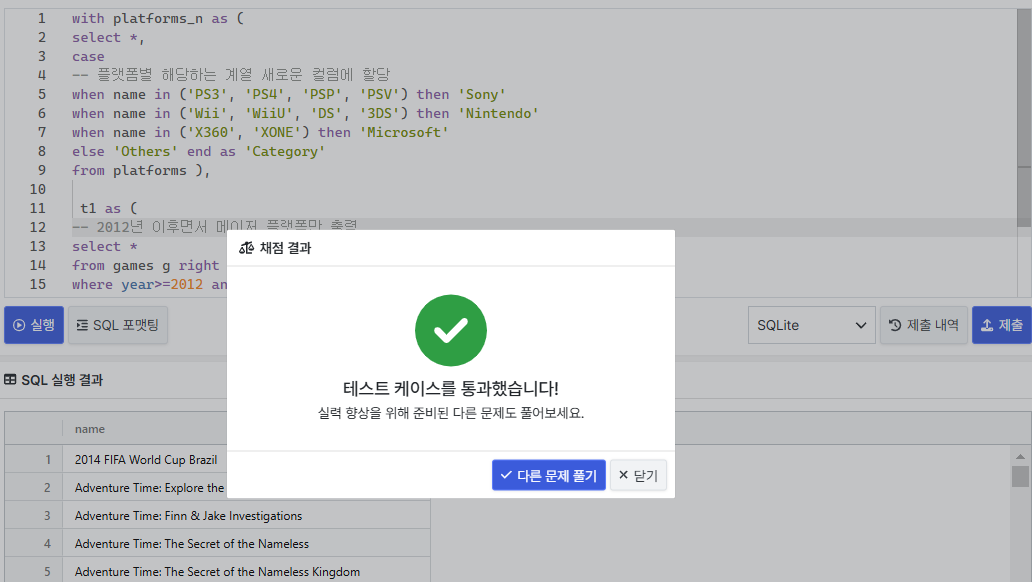Click the results table scrollbar thumb

tap(1020, 477)
